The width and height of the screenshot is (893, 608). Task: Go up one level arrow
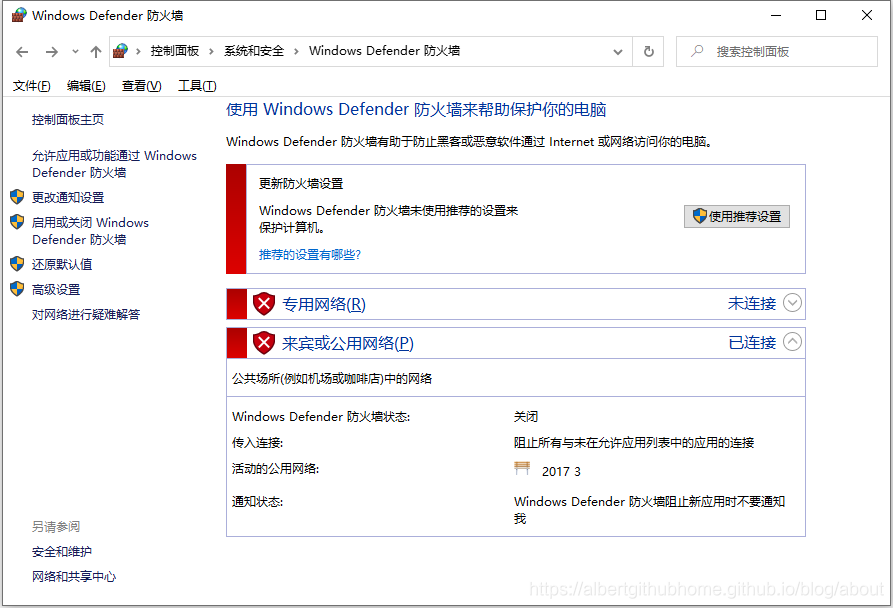tap(96, 52)
